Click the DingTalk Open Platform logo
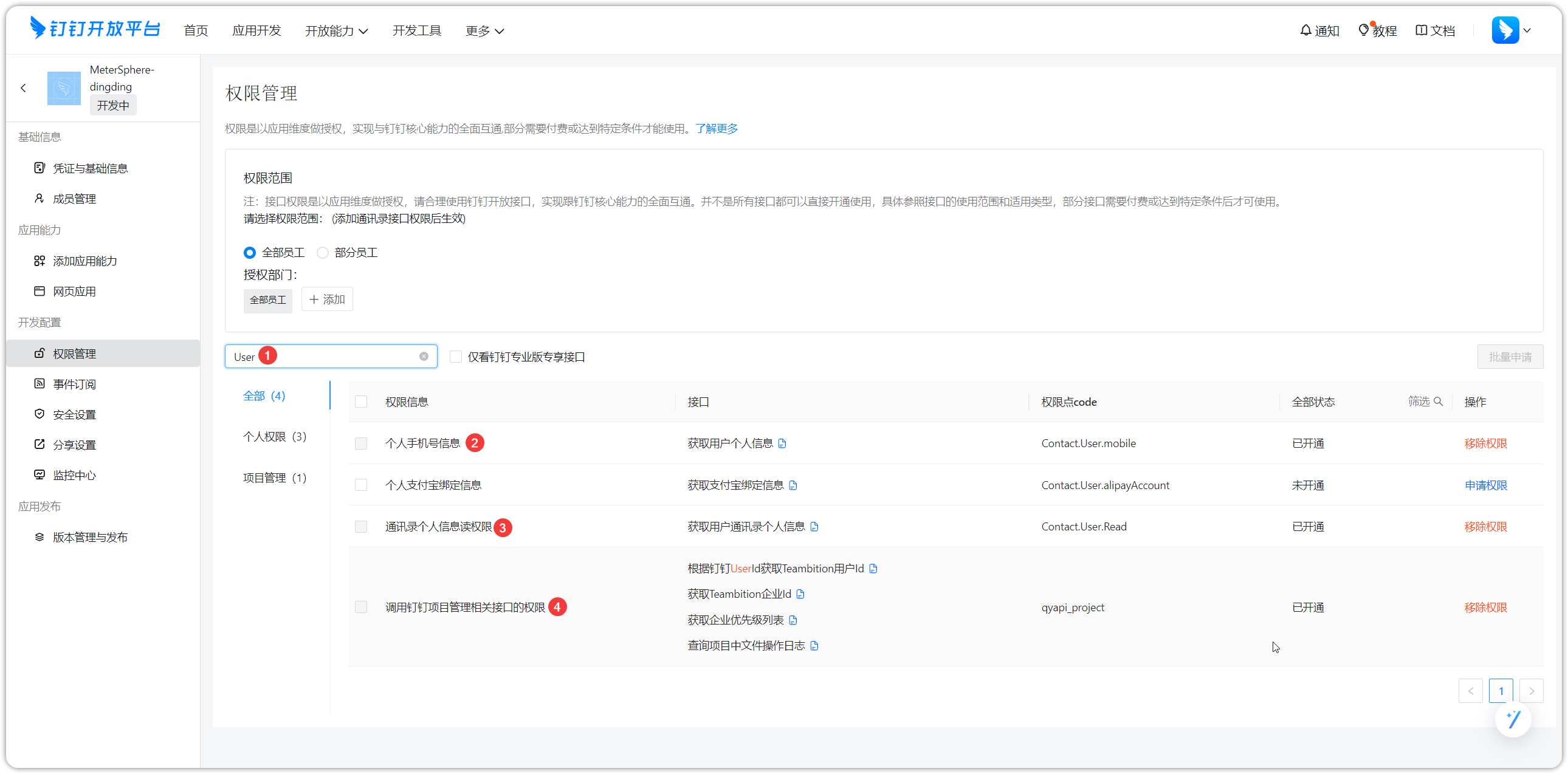 [x=95, y=29]
